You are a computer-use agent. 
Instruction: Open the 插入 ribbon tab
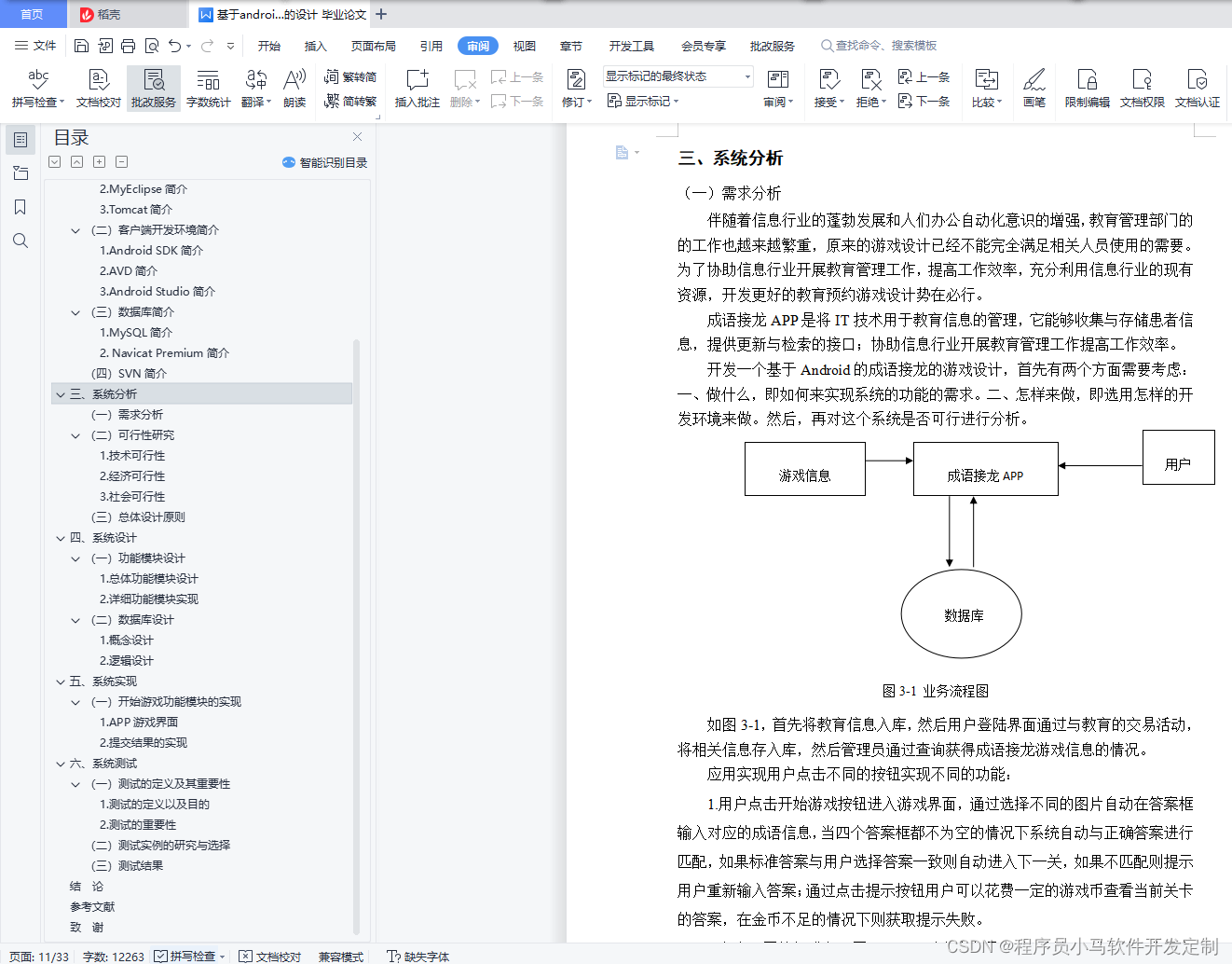[316, 46]
